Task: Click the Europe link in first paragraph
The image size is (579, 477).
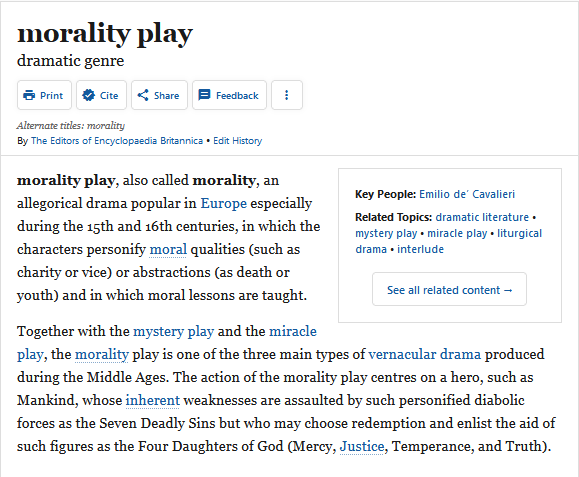Action: click(223, 203)
